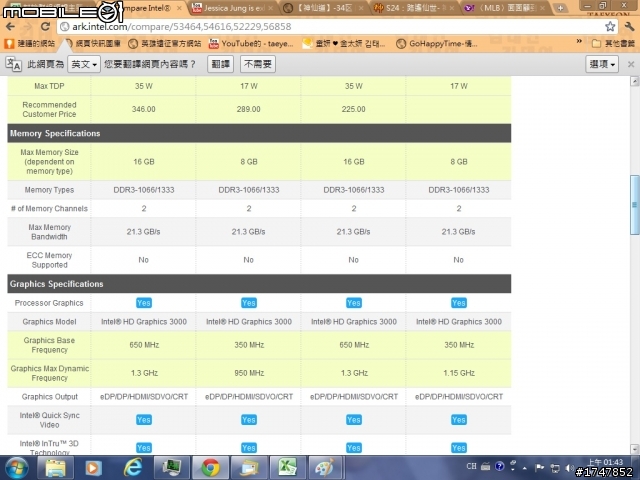Screen dimensions: 640x480
Task: Click the Graphics Output row label
Action: [x=49, y=397]
